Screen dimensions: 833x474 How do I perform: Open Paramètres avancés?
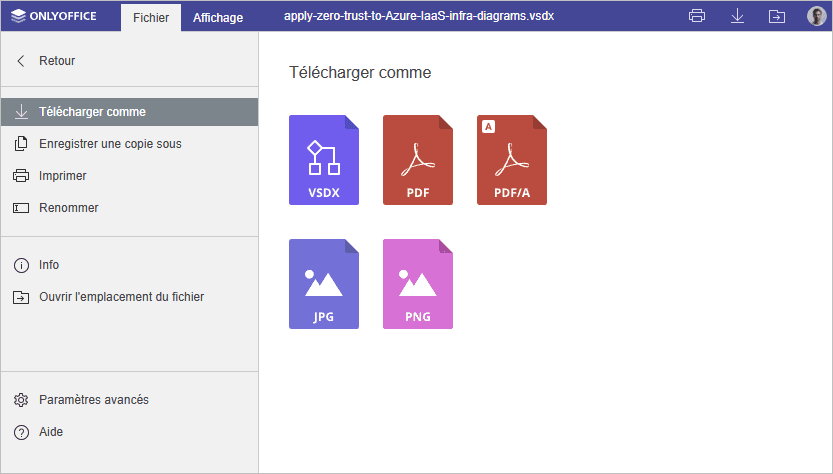click(x=130, y=400)
